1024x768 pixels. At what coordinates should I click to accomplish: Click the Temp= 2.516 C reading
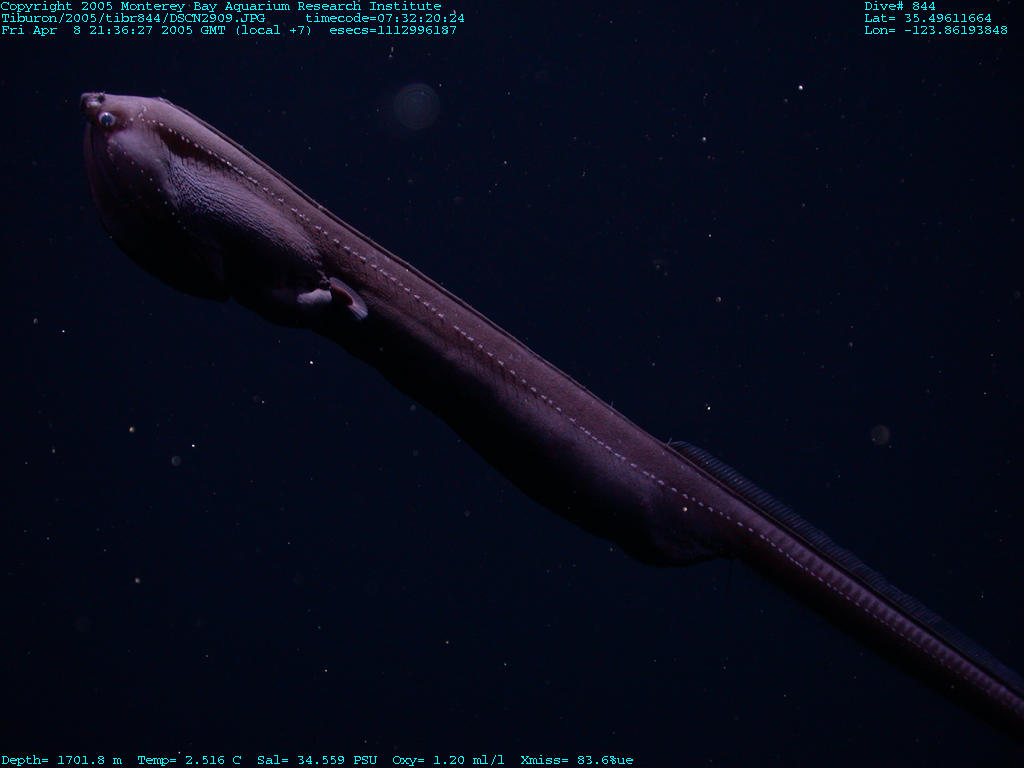189,760
